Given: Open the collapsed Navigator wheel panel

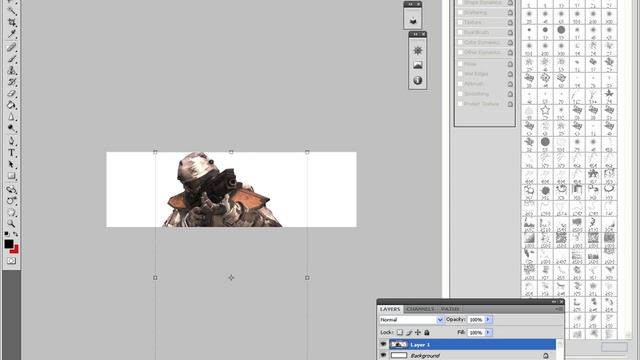Looking at the screenshot, I should pyautogui.click(x=418, y=51).
